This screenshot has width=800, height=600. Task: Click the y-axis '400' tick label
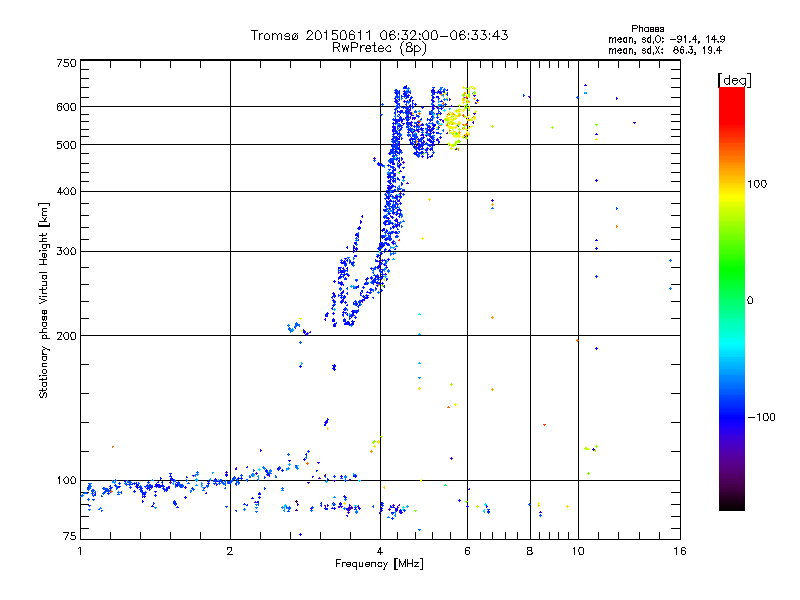(66, 192)
